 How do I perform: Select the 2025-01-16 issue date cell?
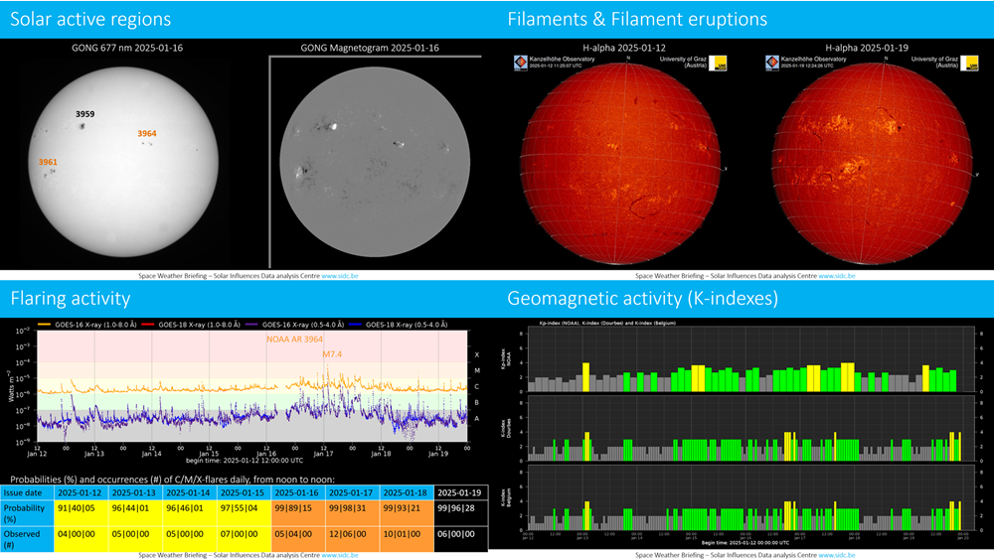299,493
